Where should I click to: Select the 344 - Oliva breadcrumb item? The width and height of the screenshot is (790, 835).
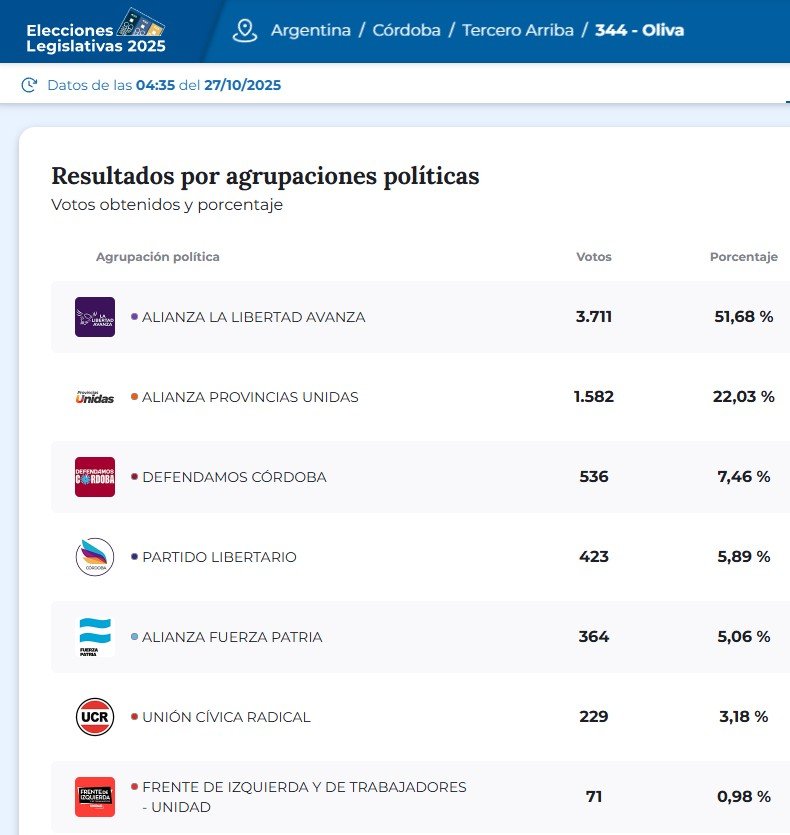pyautogui.click(x=639, y=30)
